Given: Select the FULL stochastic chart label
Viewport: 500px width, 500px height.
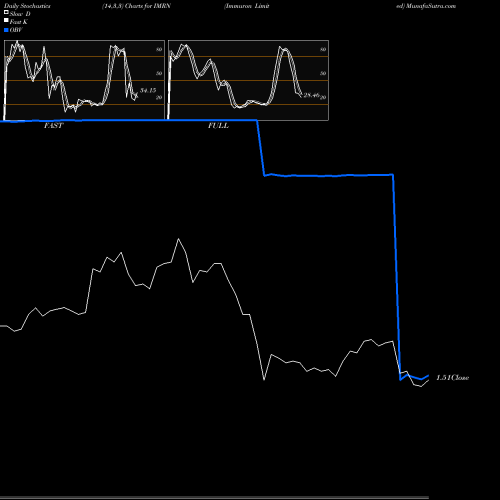Looking at the screenshot, I should (218, 126).
